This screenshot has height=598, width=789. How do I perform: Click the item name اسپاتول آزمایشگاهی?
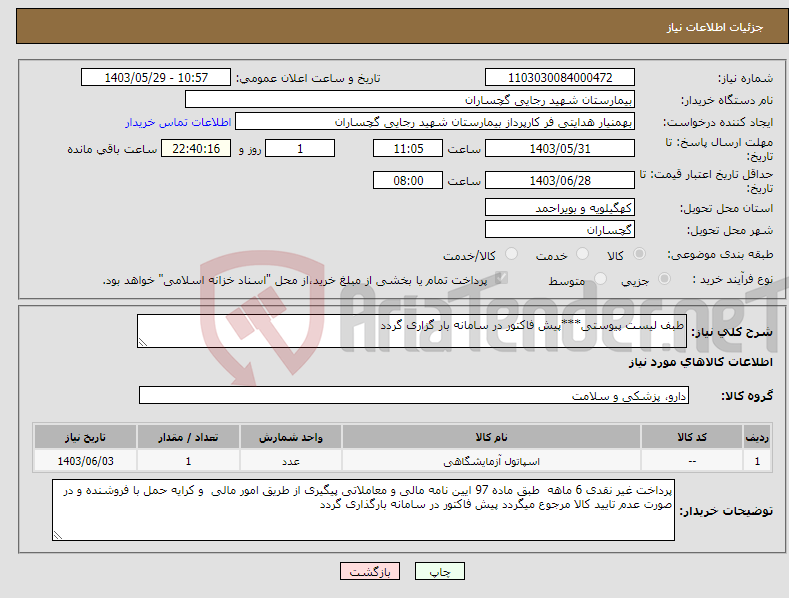pyautogui.click(x=491, y=461)
